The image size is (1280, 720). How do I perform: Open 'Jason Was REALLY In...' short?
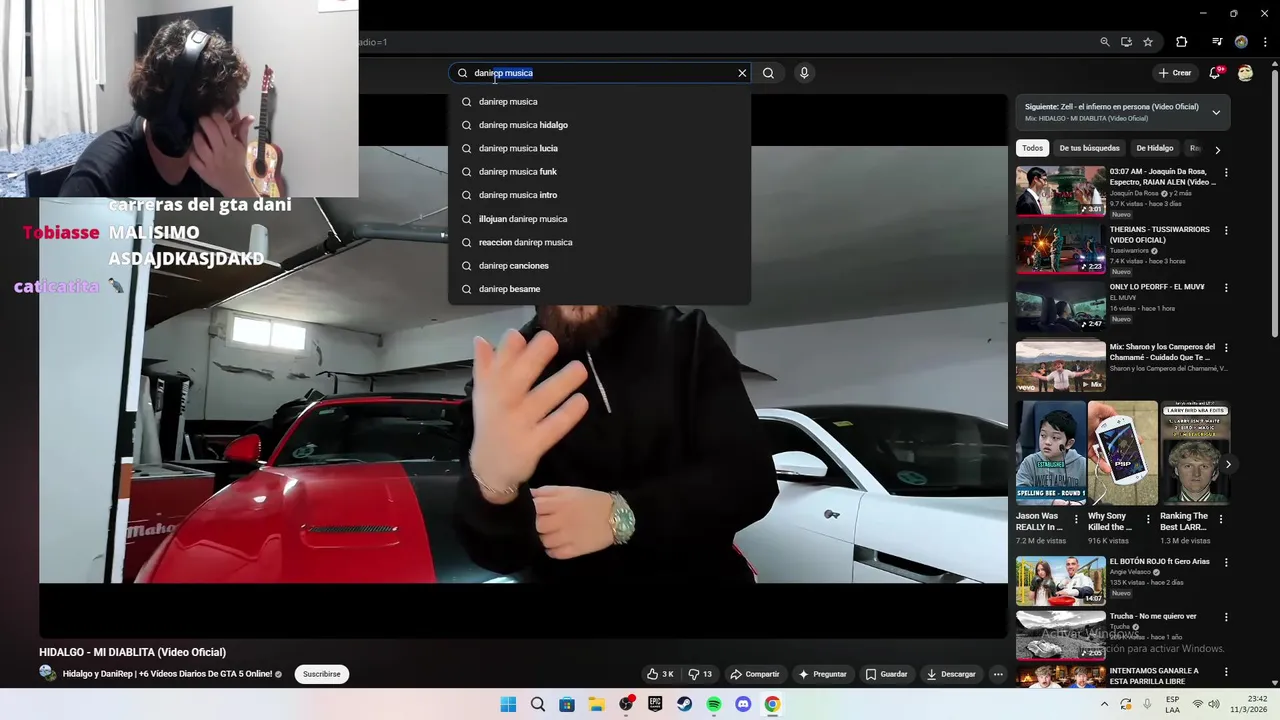point(1051,453)
